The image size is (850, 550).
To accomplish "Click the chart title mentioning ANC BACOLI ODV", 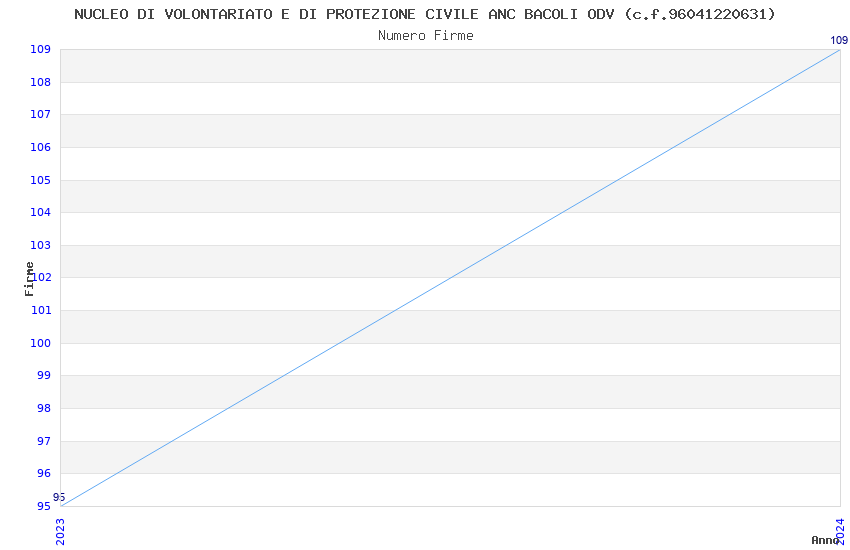I will click(424, 14).
